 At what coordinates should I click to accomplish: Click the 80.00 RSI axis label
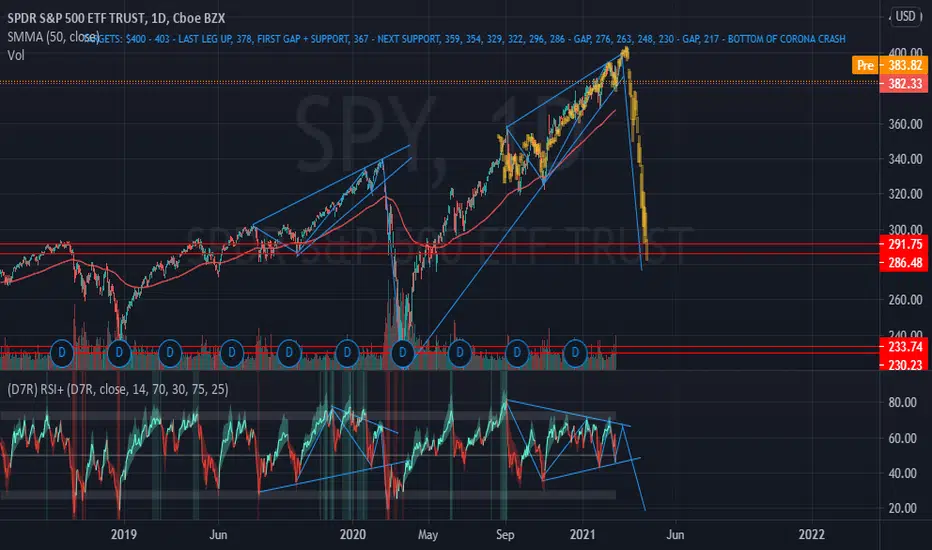[902, 403]
